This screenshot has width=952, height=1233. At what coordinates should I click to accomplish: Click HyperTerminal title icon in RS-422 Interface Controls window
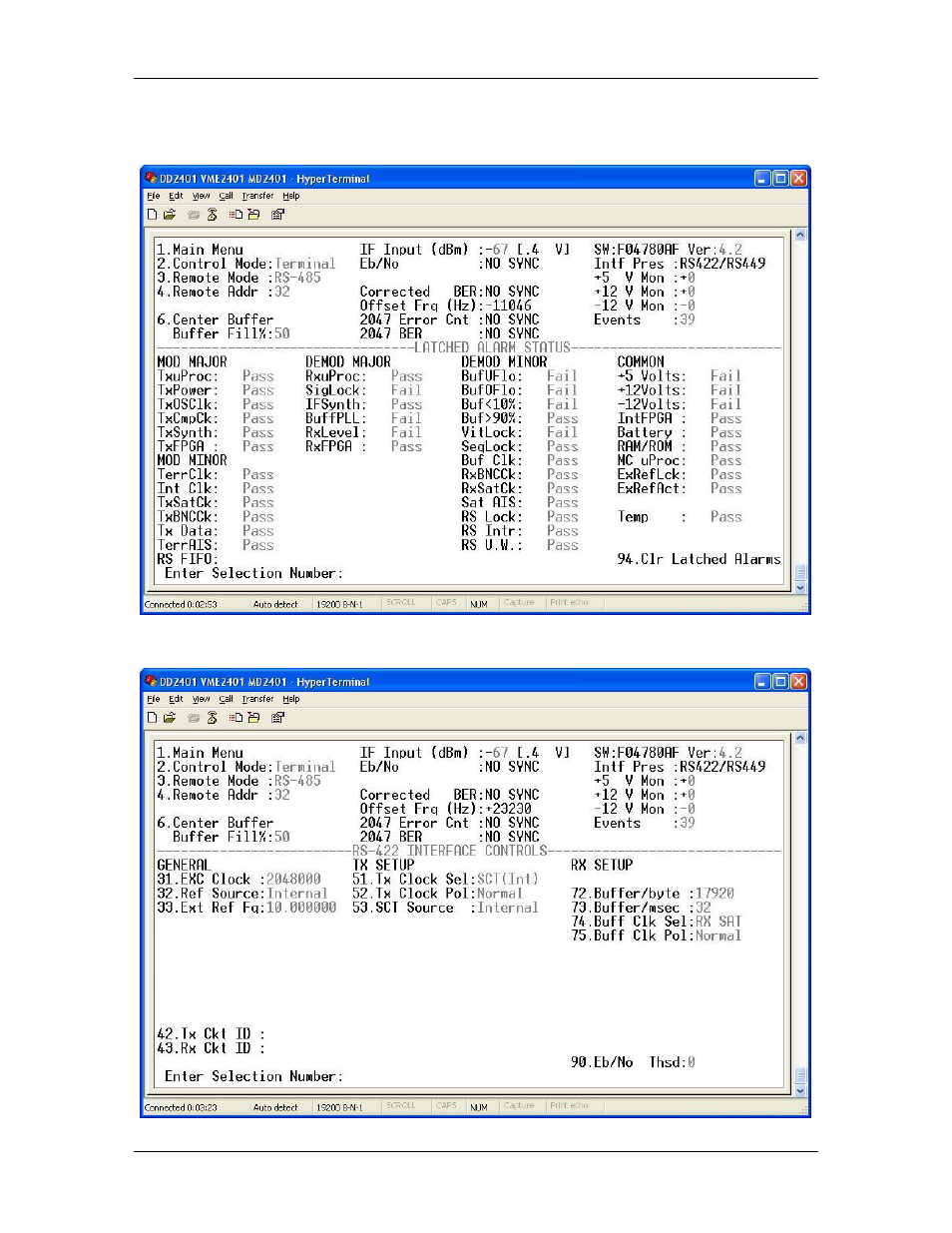151,681
